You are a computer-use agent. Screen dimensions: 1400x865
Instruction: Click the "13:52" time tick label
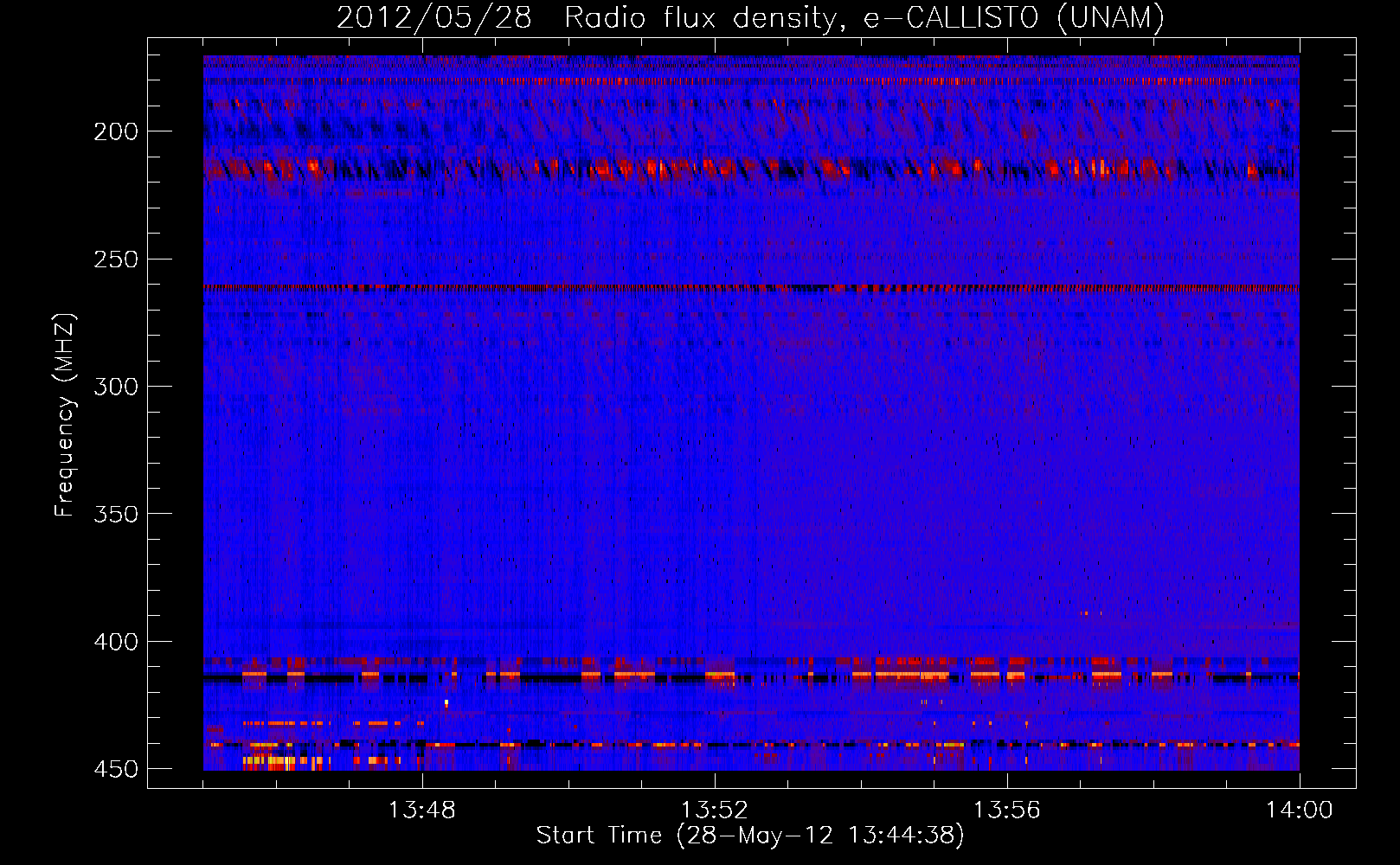(714, 811)
